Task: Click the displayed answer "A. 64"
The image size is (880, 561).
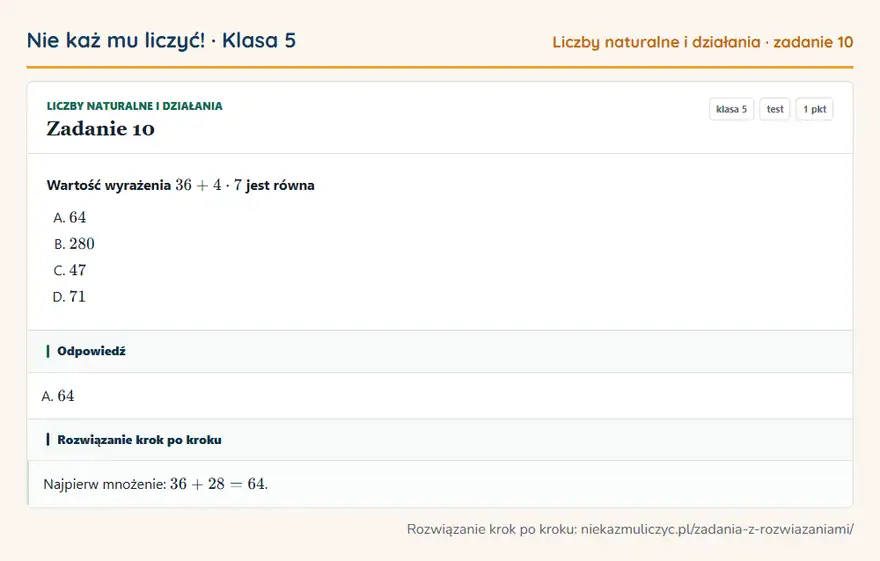Action: click(x=58, y=396)
